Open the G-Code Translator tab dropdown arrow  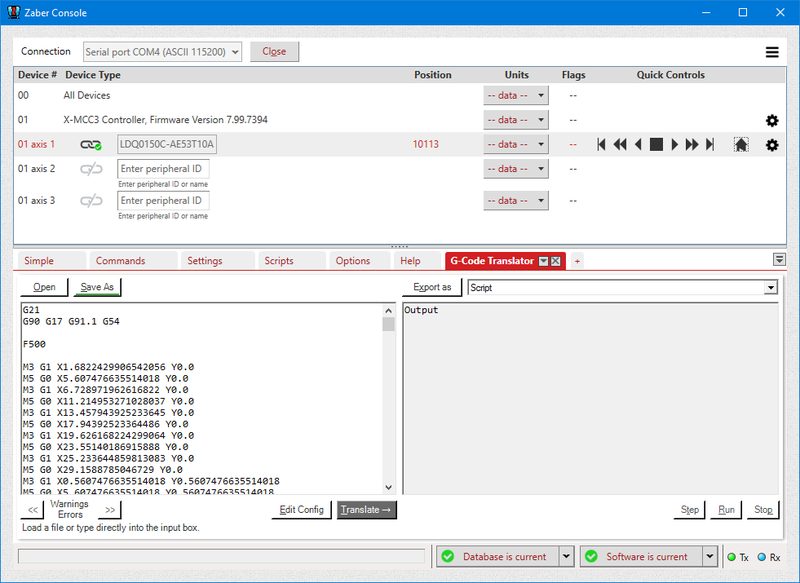point(544,261)
